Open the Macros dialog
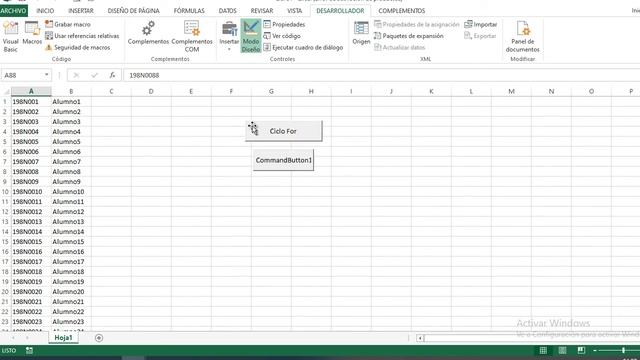 32,33
